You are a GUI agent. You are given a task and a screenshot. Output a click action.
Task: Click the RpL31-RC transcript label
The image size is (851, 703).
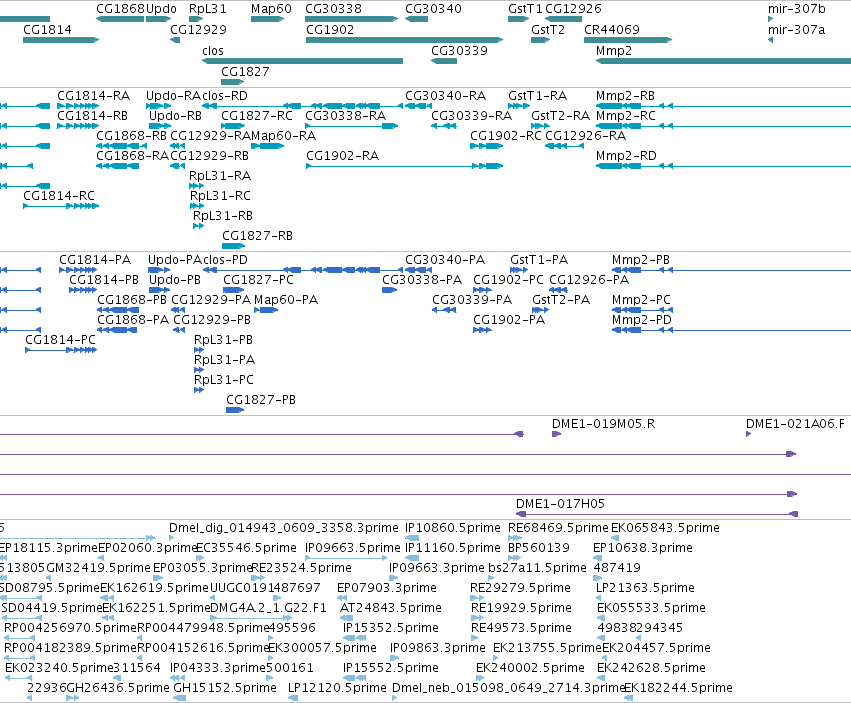(220, 195)
